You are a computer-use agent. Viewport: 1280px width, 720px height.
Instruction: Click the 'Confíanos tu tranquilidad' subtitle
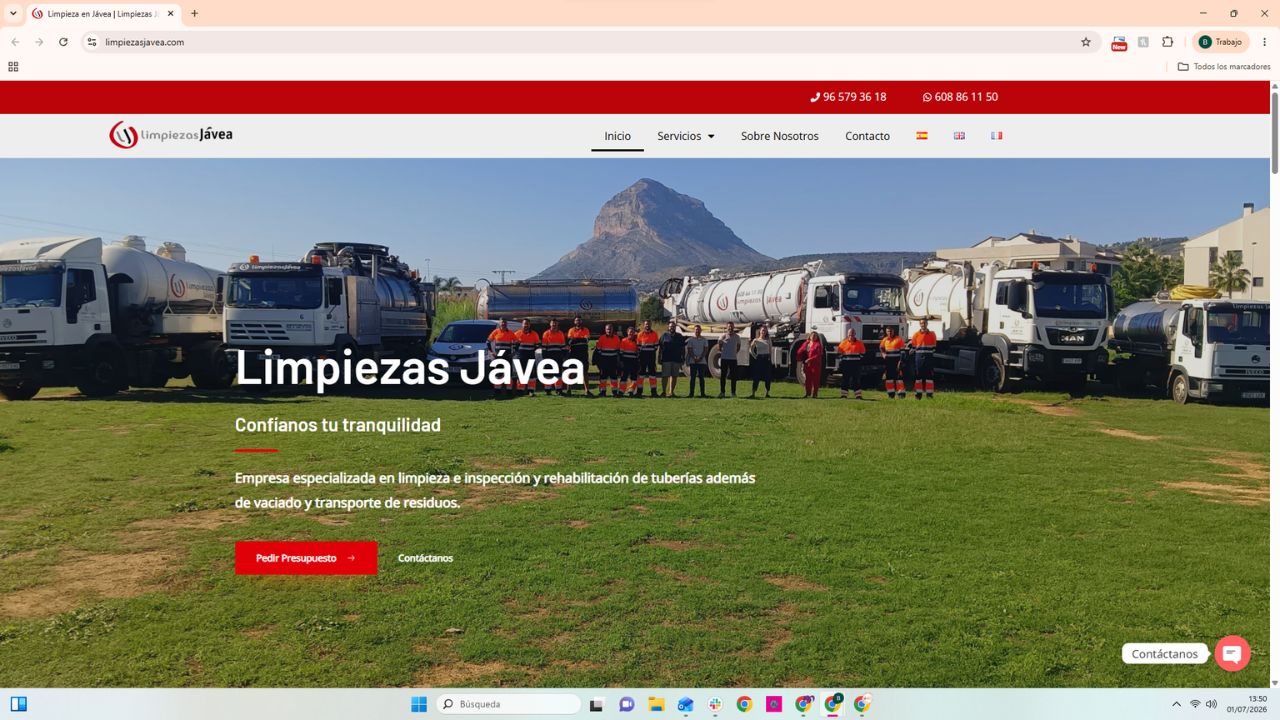(x=338, y=425)
